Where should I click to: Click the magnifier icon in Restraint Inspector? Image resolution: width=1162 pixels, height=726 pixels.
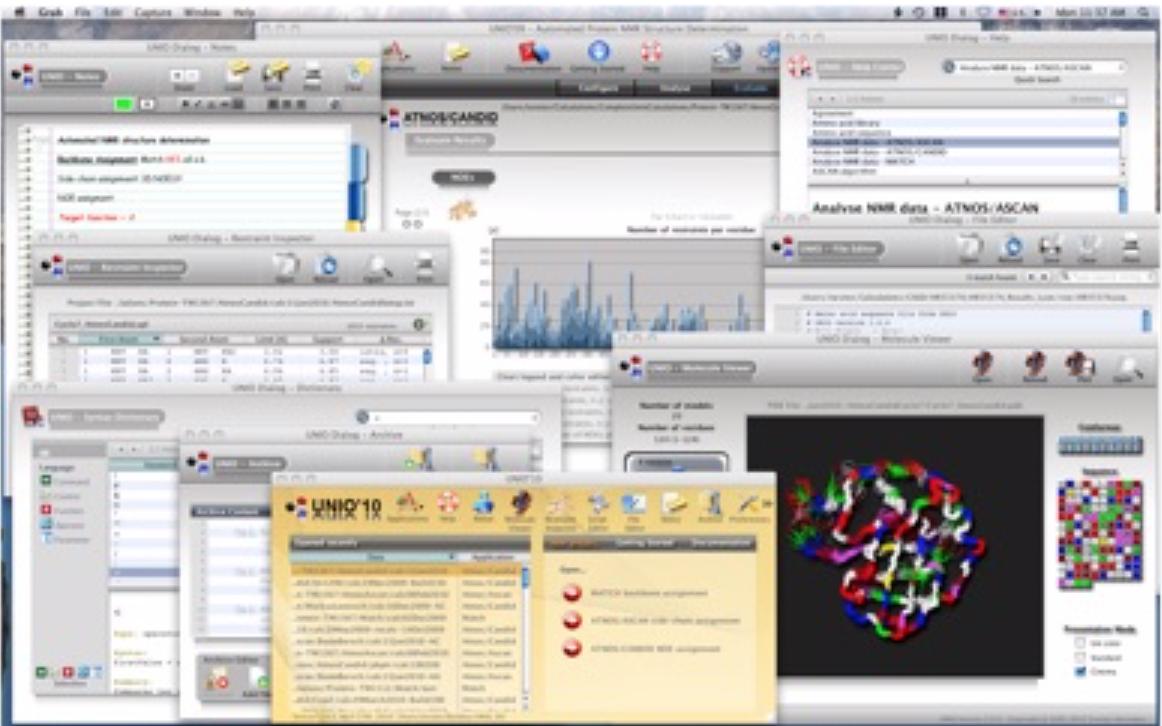coord(377,268)
